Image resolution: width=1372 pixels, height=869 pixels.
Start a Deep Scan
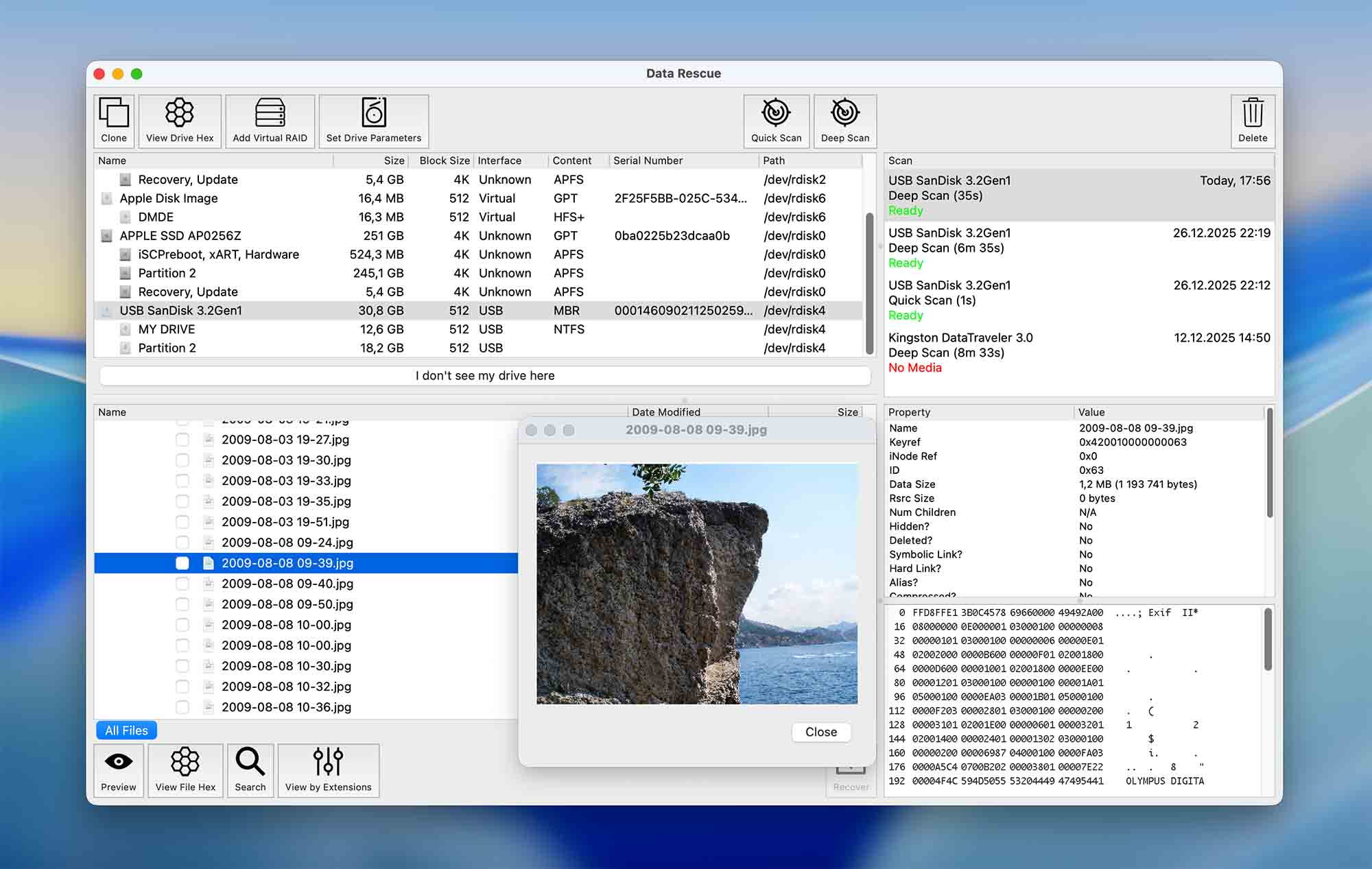(845, 121)
